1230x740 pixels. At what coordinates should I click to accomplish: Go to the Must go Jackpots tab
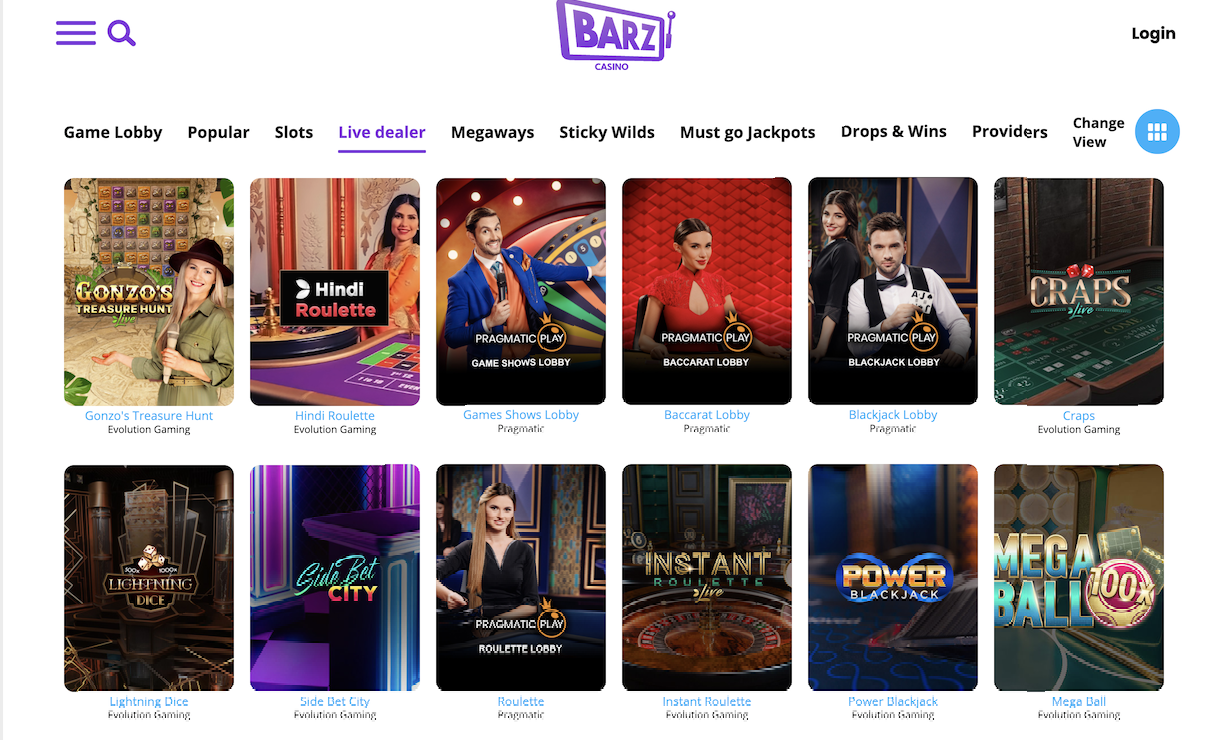click(747, 132)
